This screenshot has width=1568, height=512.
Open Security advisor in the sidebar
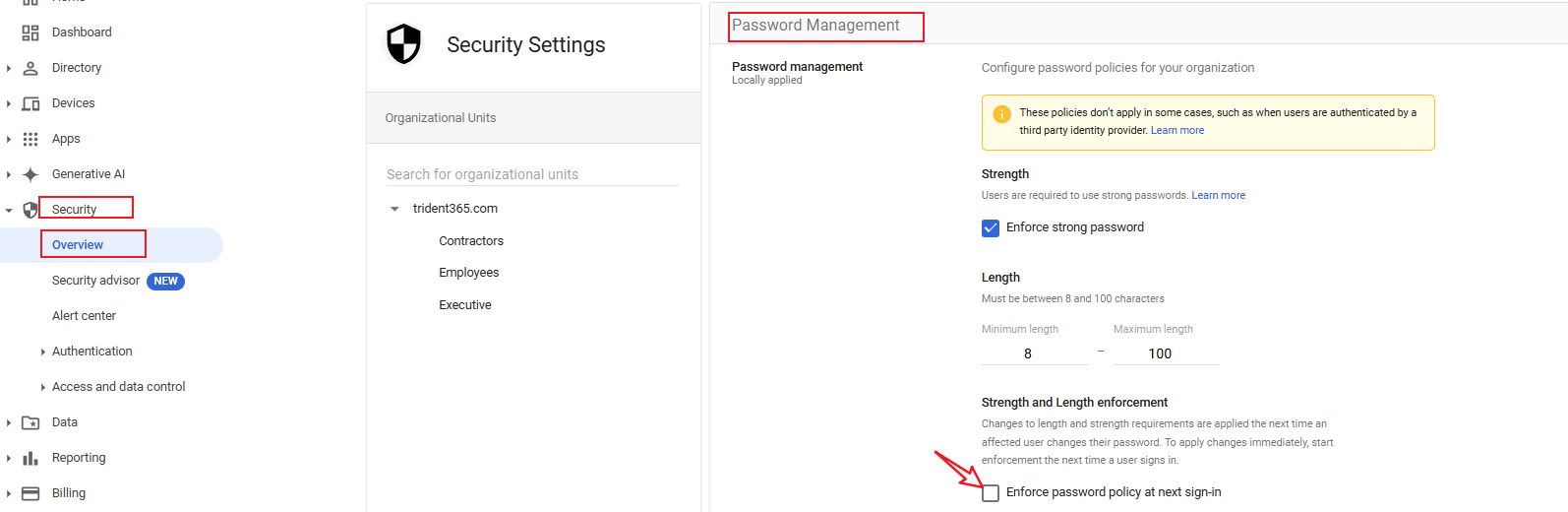tap(95, 281)
